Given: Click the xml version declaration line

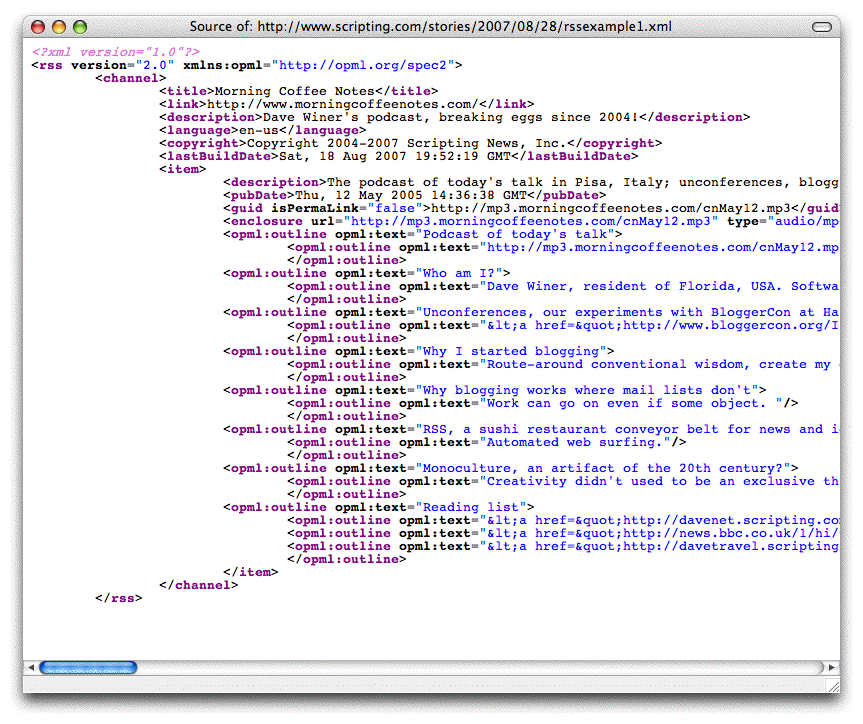Looking at the screenshot, I should click(115, 52).
